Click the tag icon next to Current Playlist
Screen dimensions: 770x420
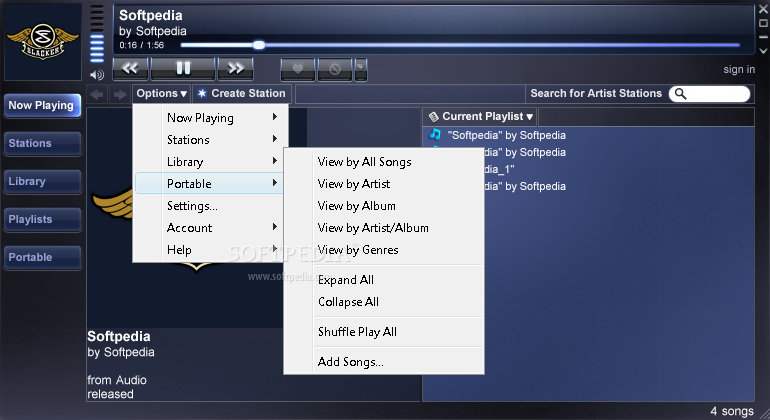pyautogui.click(x=434, y=117)
